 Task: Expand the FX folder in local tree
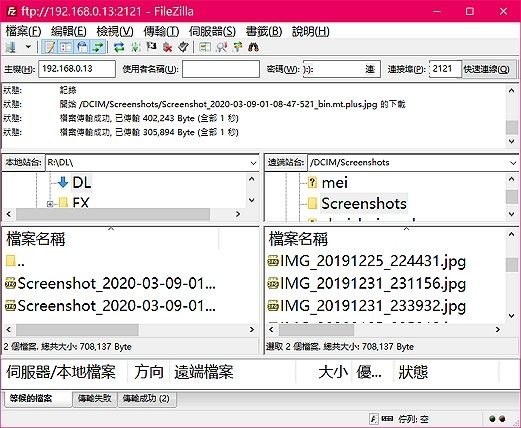(x=50, y=204)
